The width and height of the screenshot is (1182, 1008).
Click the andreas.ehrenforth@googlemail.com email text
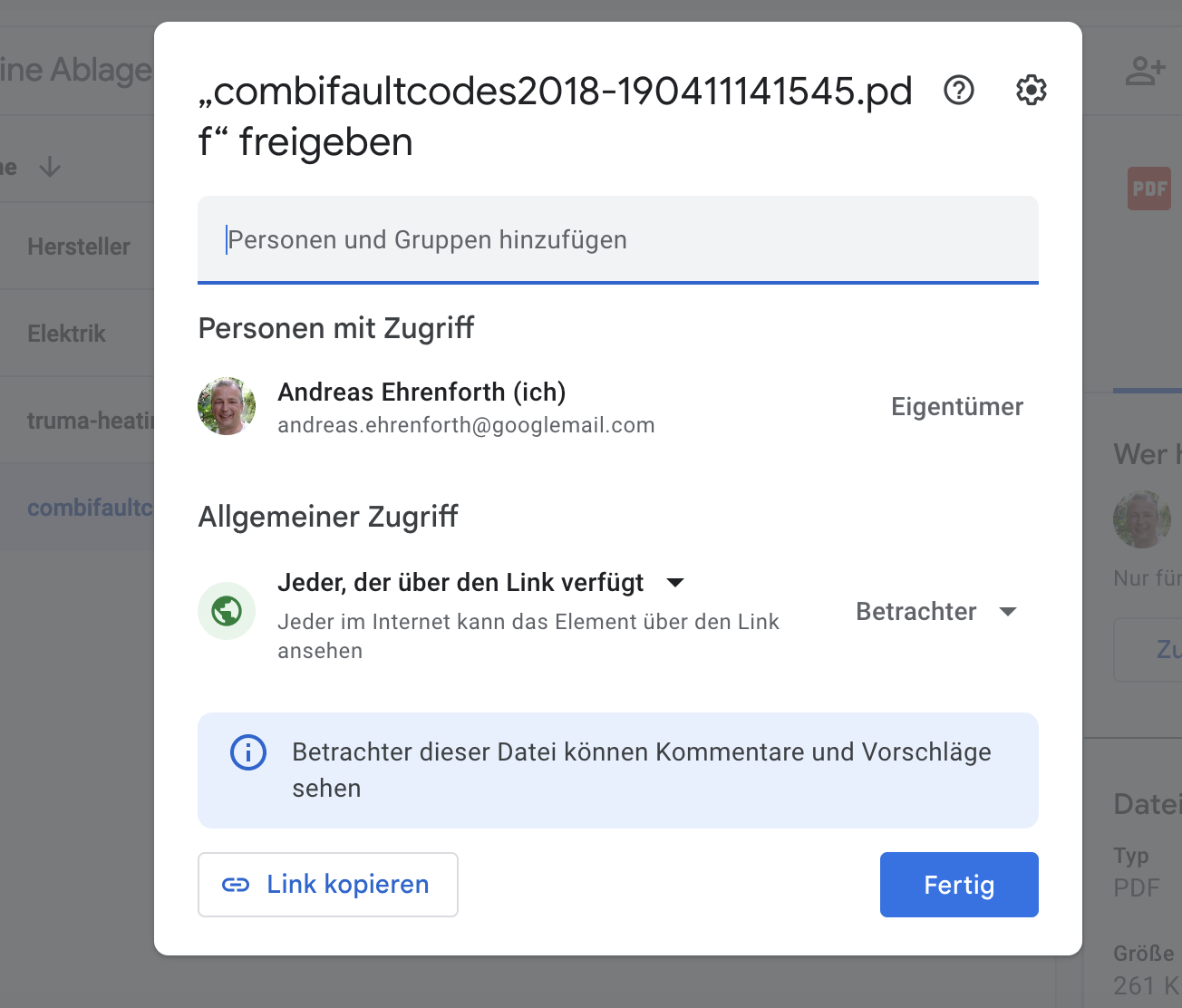[466, 425]
